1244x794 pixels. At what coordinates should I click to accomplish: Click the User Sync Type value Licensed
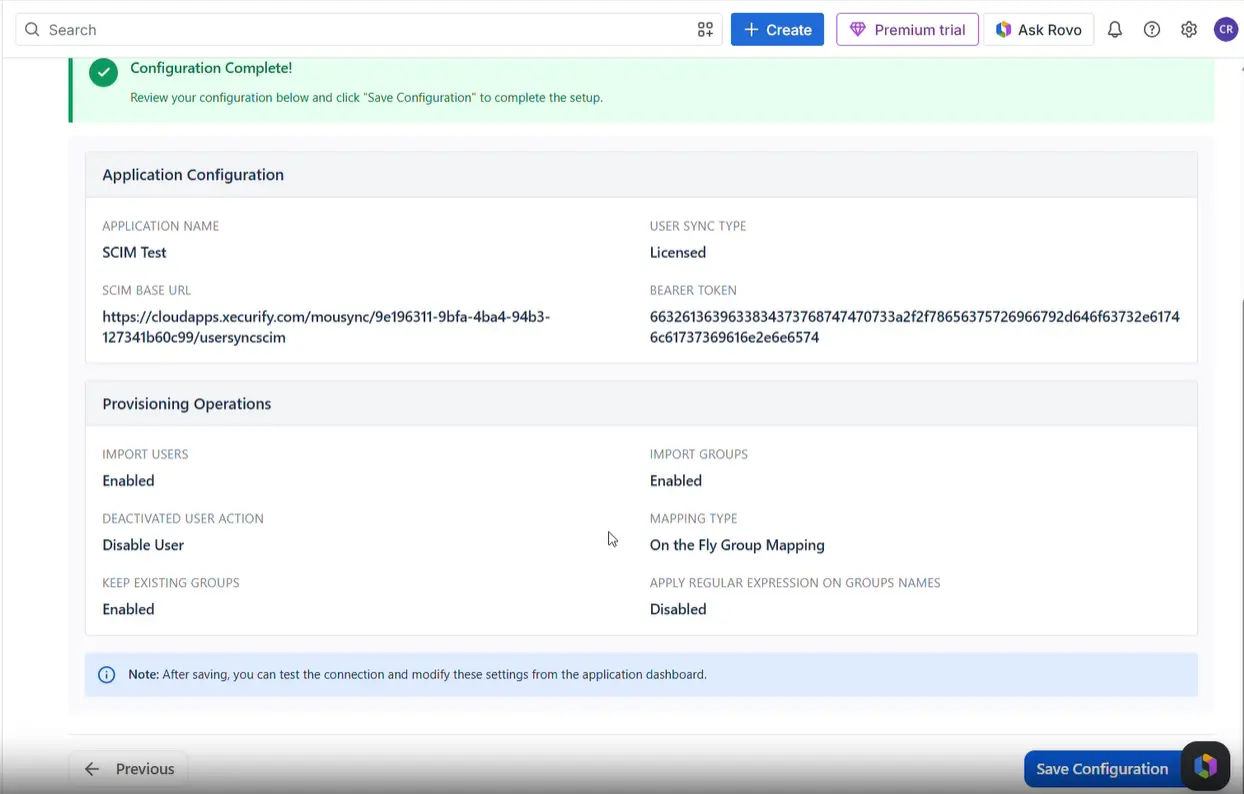678,253
